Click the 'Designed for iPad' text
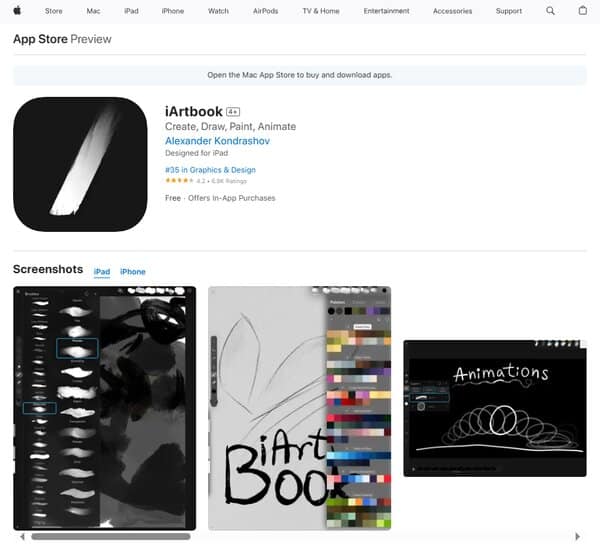The height and width of the screenshot is (550, 600). point(197,153)
